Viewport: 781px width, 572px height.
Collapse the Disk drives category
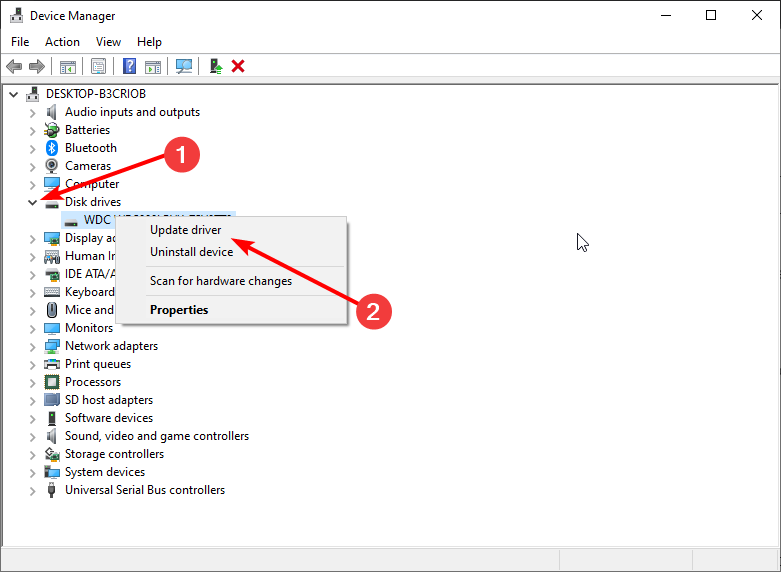point(33,202)
